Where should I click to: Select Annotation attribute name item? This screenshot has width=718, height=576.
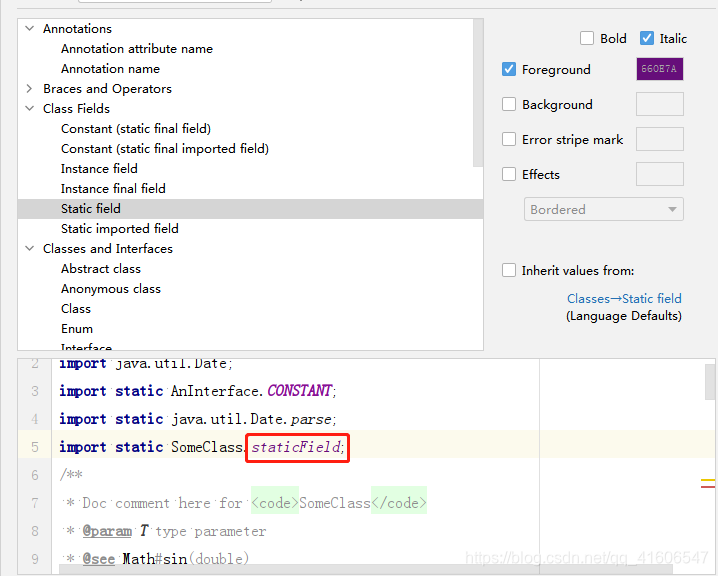[137, 49]
